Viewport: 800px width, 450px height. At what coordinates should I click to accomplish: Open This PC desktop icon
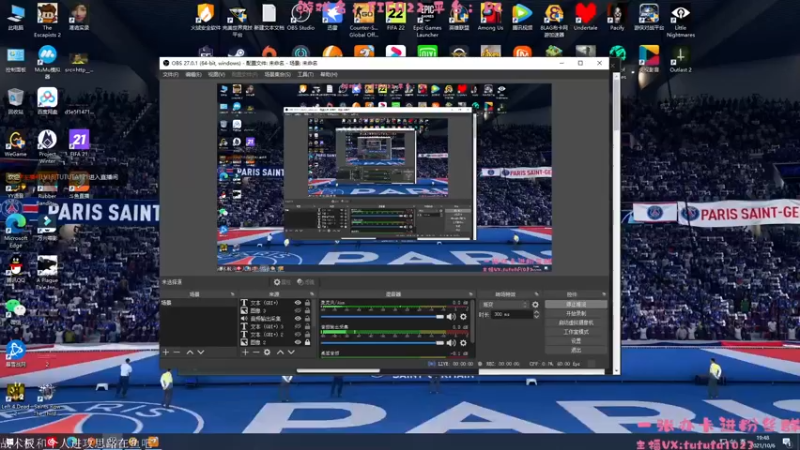[x=16, y=18]
